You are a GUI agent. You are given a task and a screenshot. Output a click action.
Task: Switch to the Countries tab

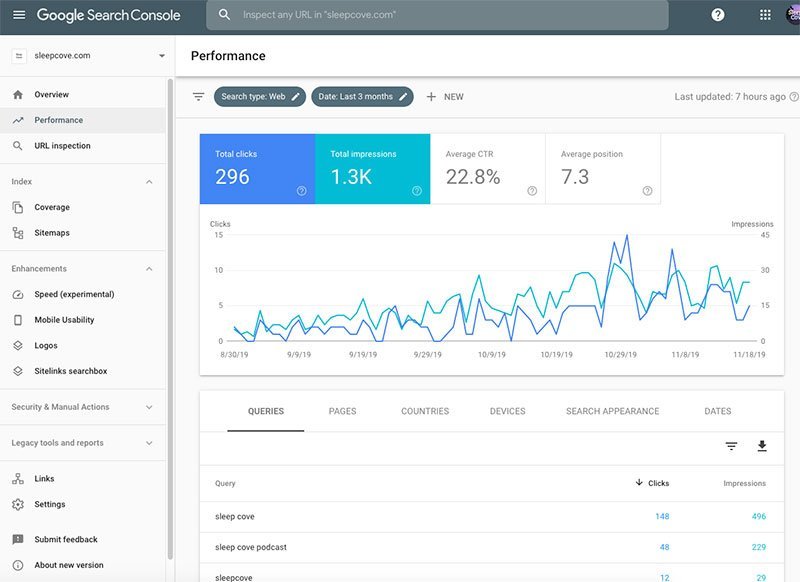click(425, 411)
